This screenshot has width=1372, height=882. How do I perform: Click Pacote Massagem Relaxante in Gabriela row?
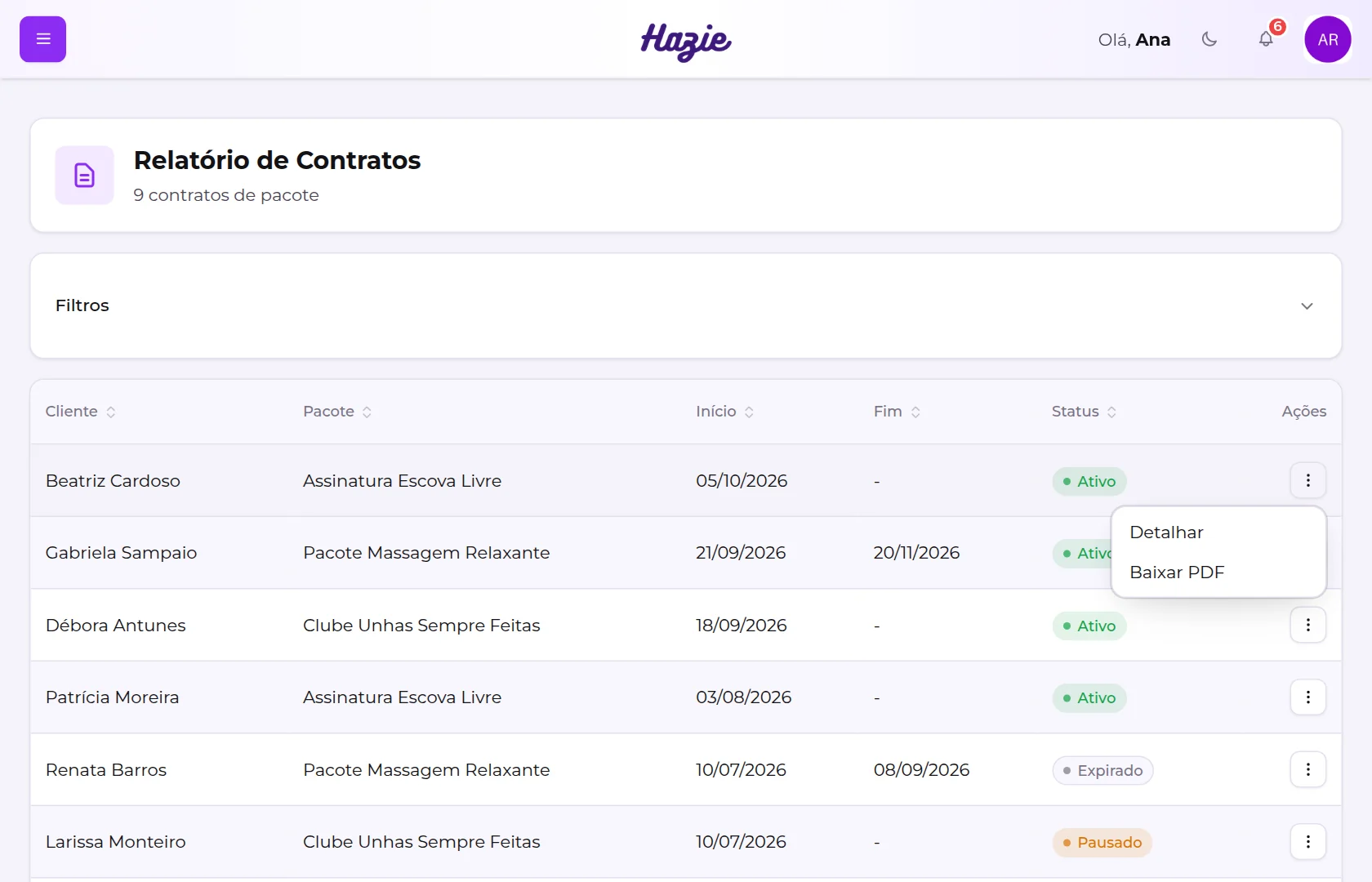(426, 553)
